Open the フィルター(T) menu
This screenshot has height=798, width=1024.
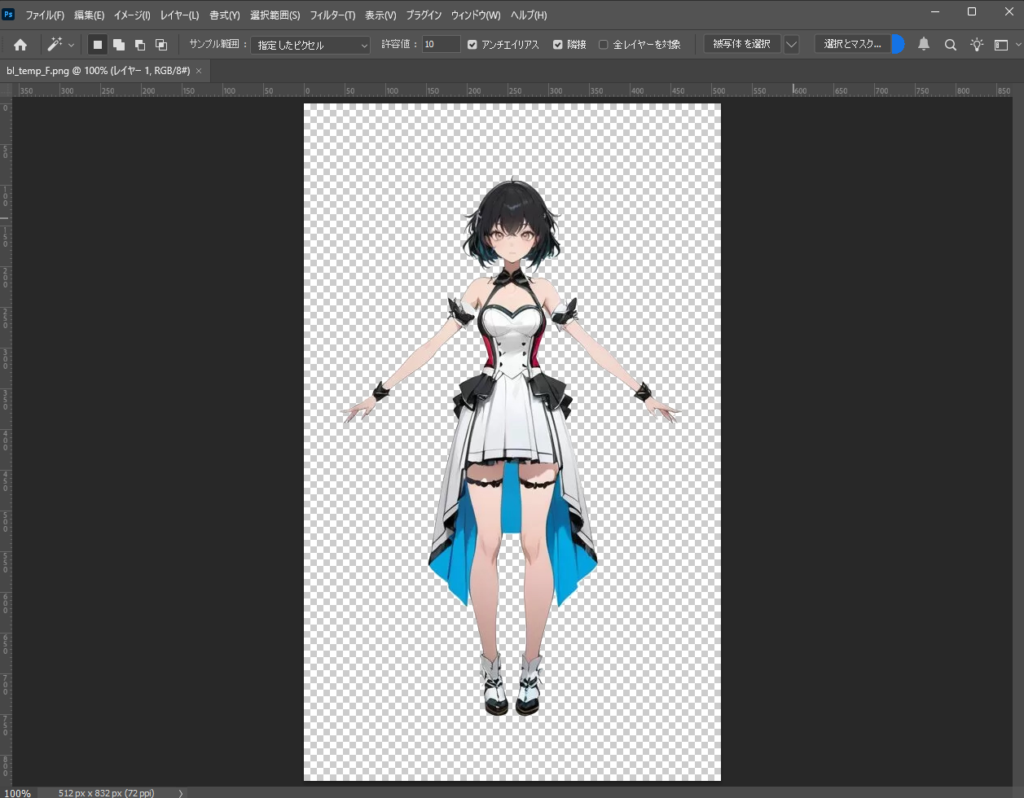pyautogui.click(x=333, y=16)
